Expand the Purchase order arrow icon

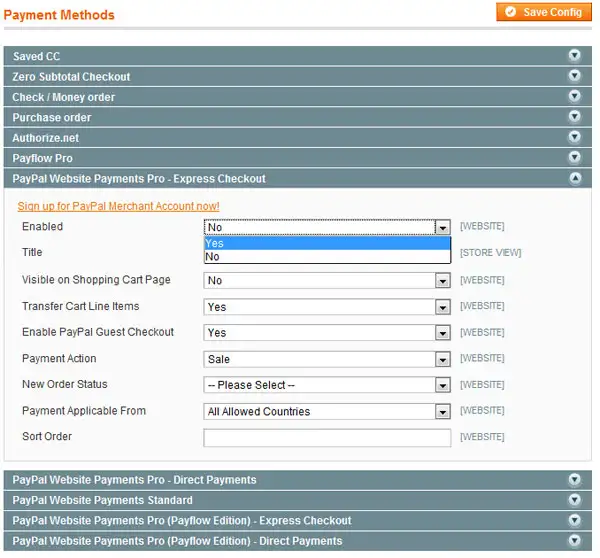574,116
